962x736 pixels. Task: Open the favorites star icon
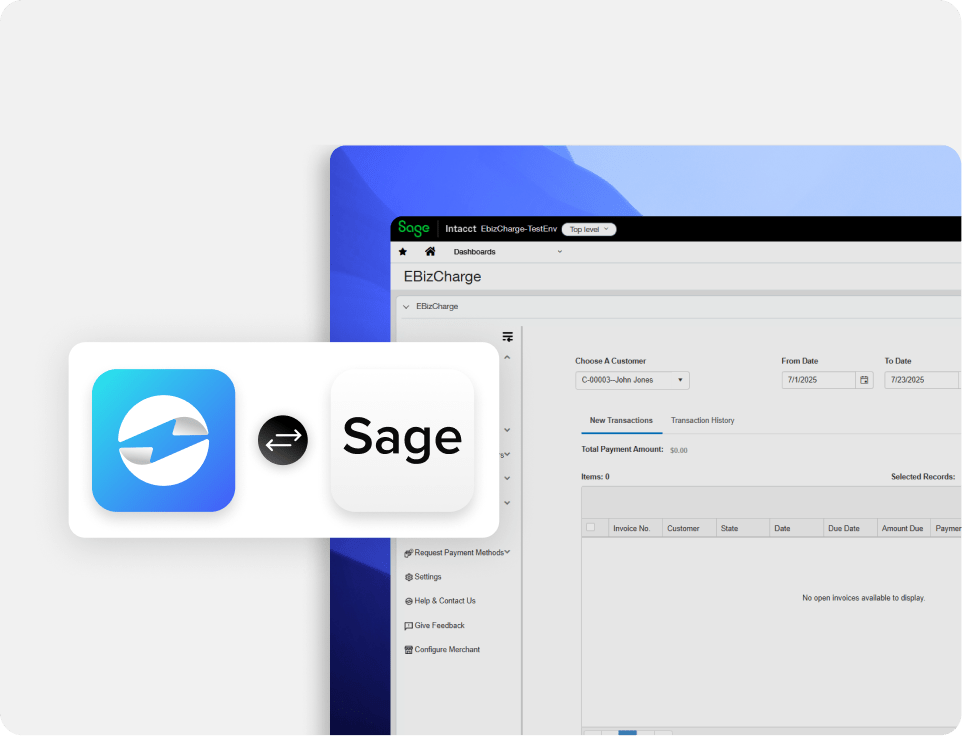point(403,251)
